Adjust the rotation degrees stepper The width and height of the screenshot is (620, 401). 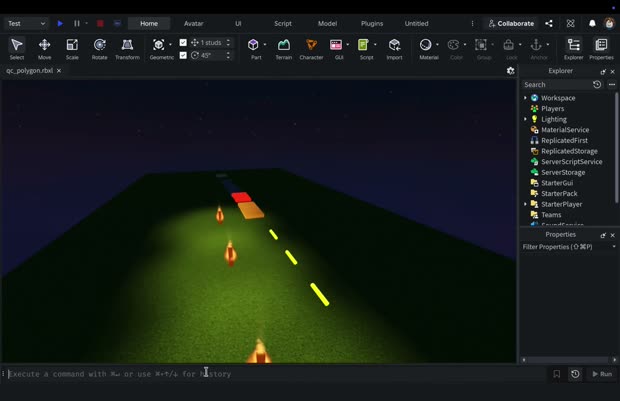228,55
